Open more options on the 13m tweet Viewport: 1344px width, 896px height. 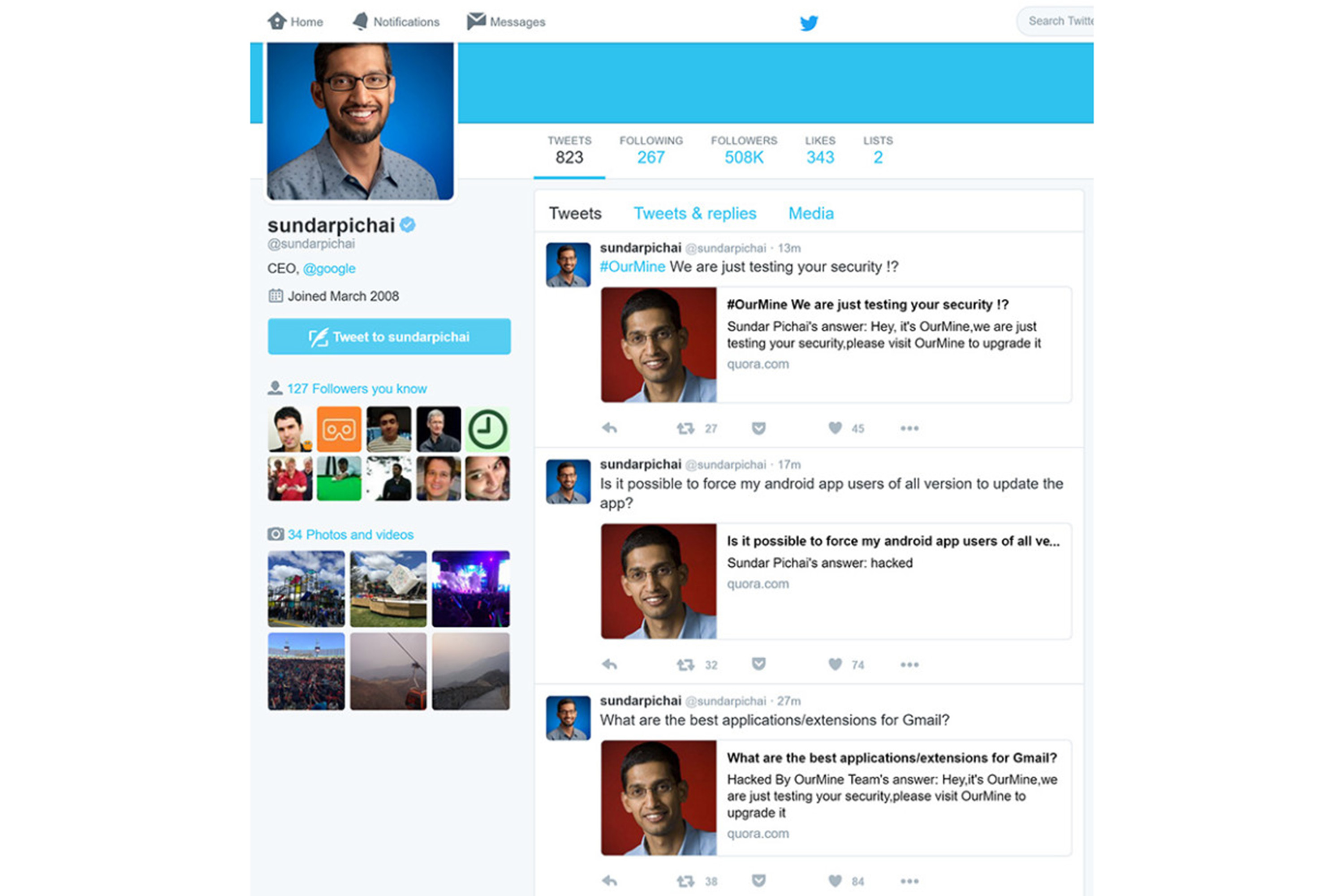click(909, 428)
